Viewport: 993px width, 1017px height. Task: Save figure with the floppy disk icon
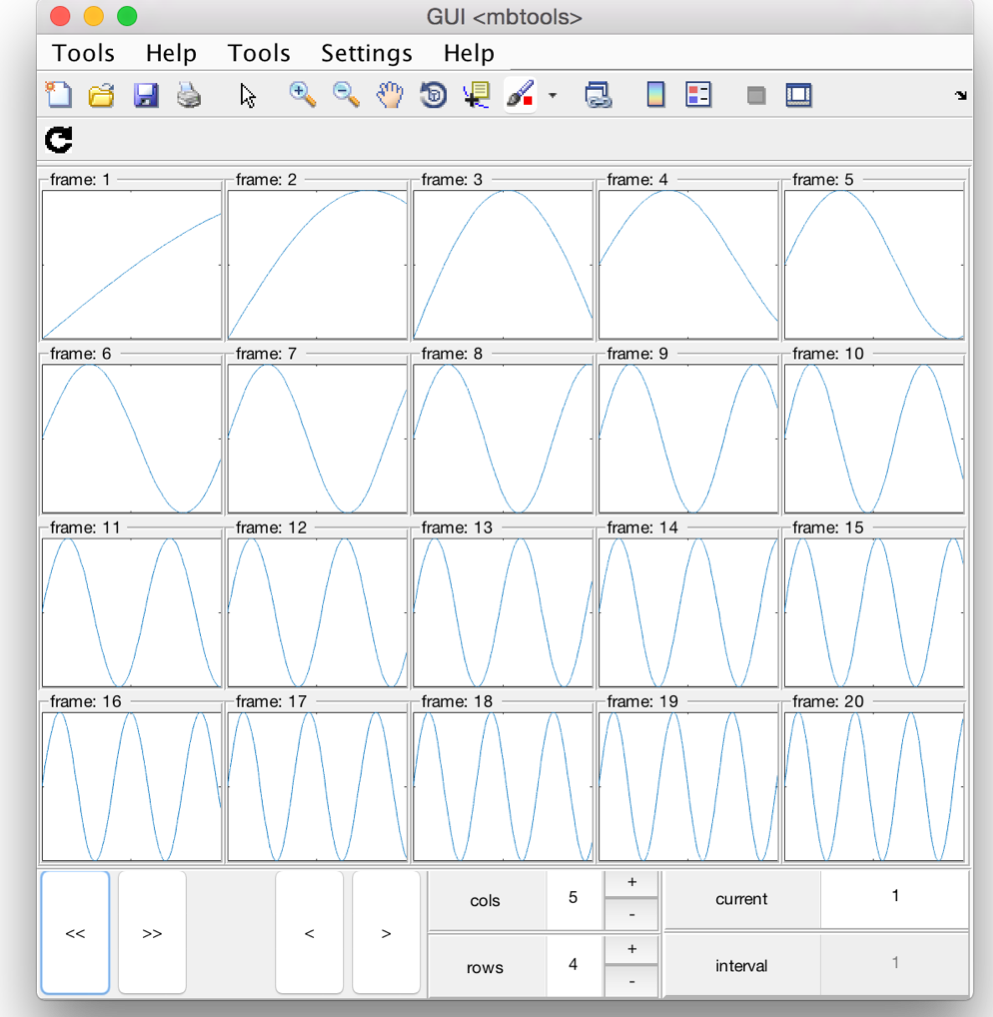click(146, 95)
